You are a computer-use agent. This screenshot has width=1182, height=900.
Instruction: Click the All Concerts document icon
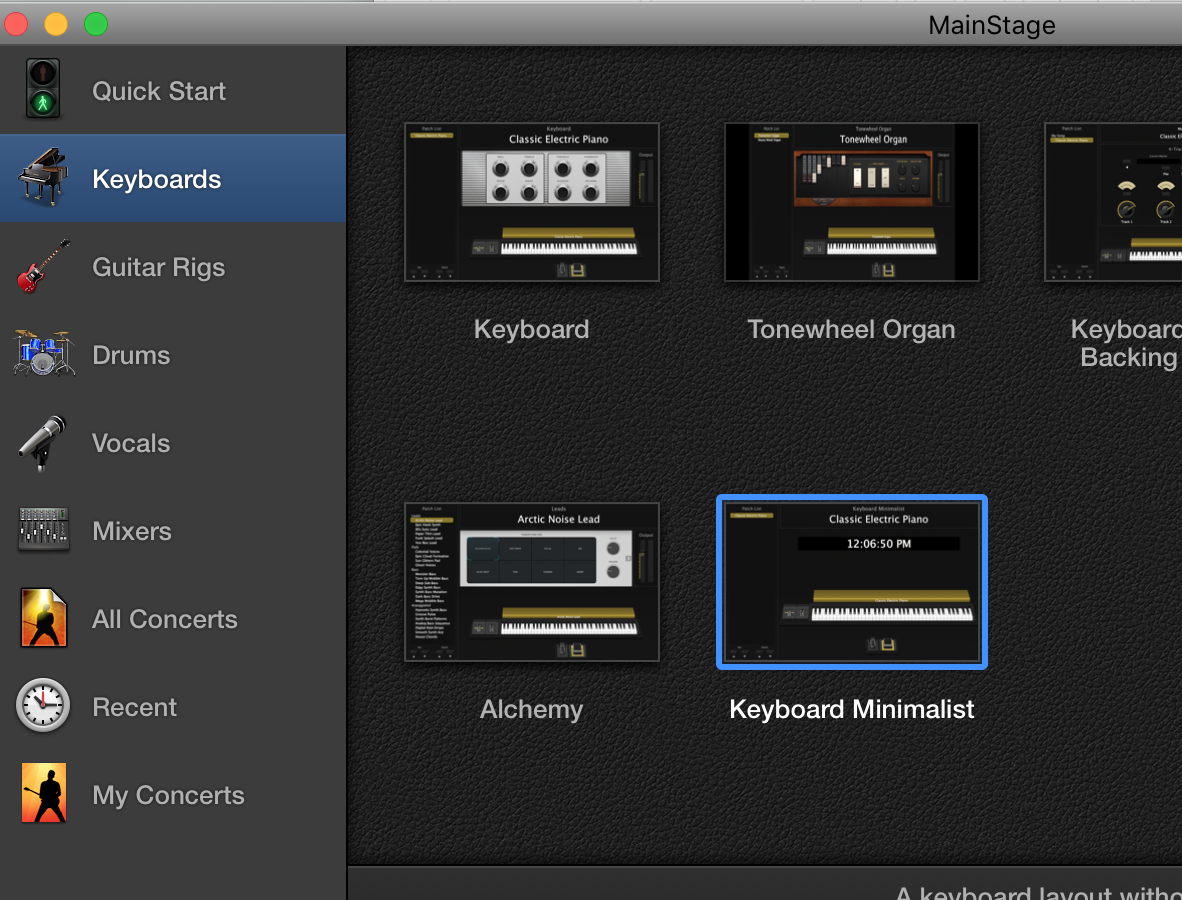point(44,618)
